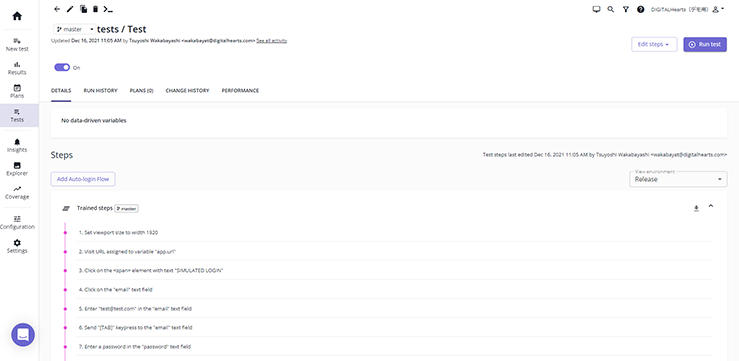The image size is (739, 361).
Task: Switch to the RUN HISTORY tab
Action: (x=100, y=90)
